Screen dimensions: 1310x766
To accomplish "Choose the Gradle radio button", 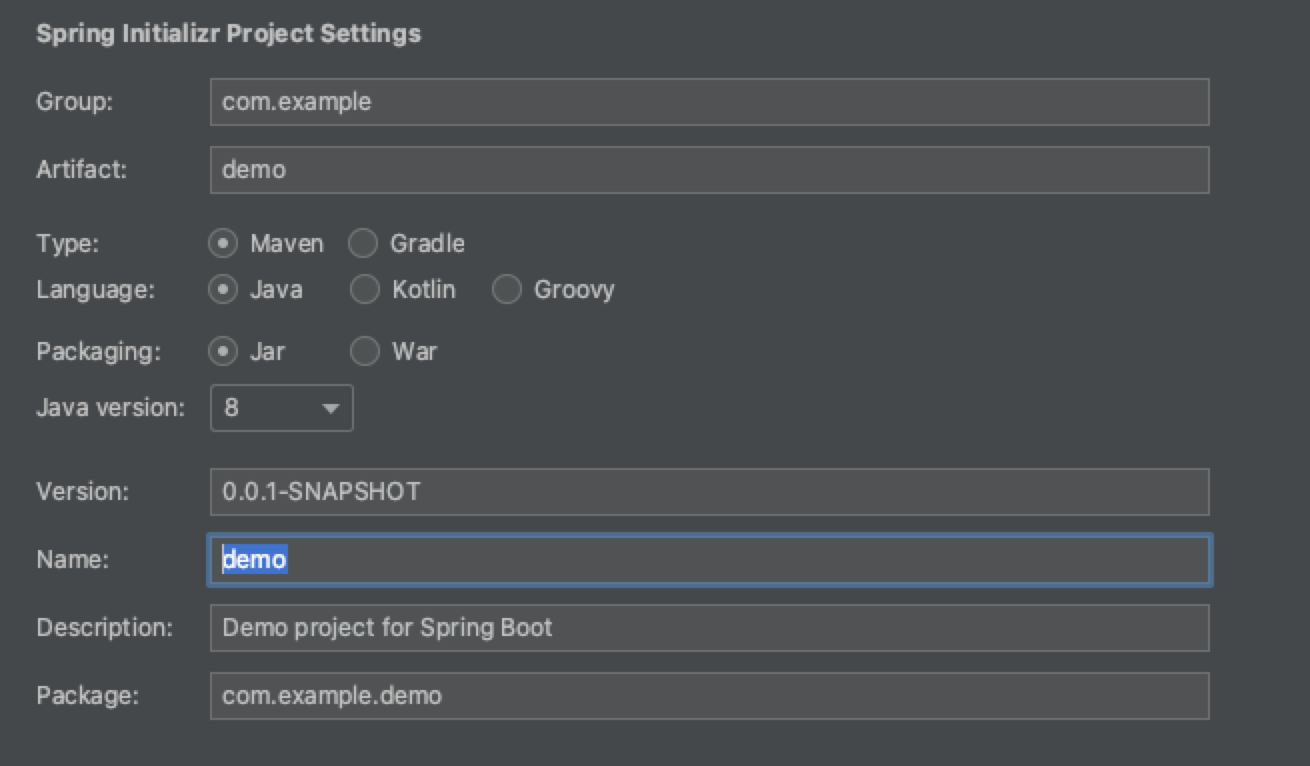I will point(364,243).
